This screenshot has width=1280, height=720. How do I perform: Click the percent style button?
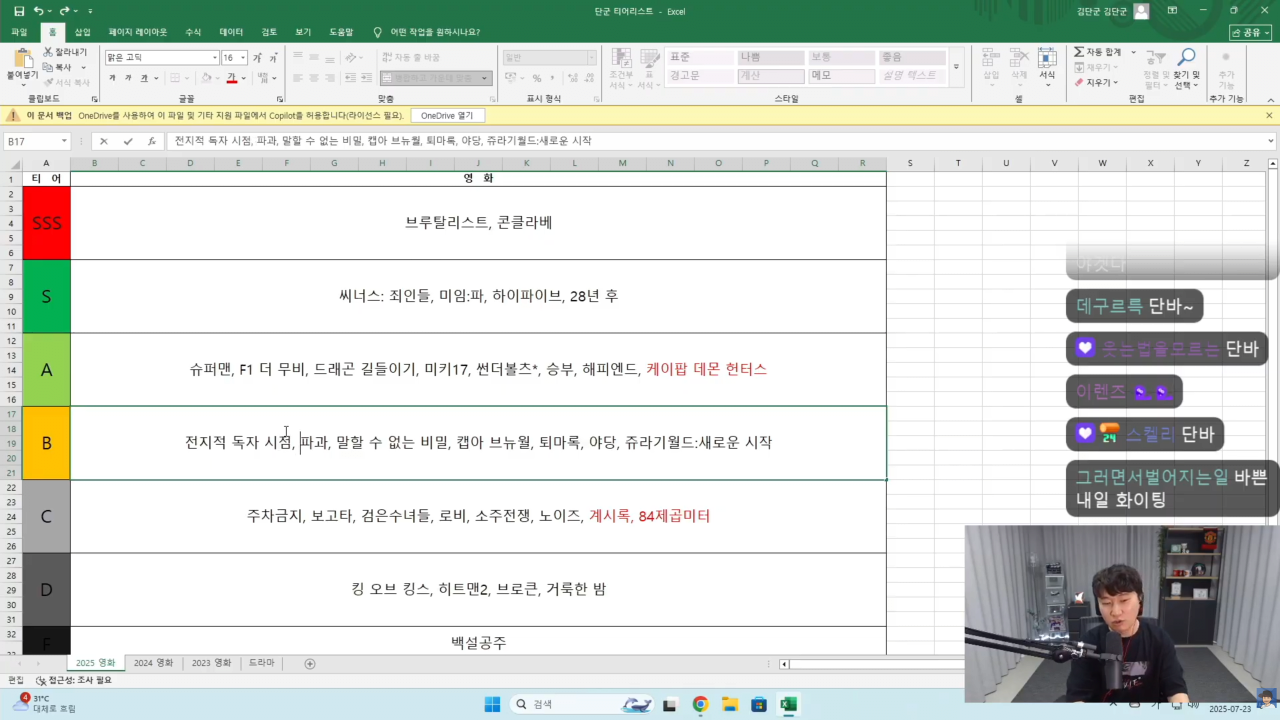[x=537, y=78]
